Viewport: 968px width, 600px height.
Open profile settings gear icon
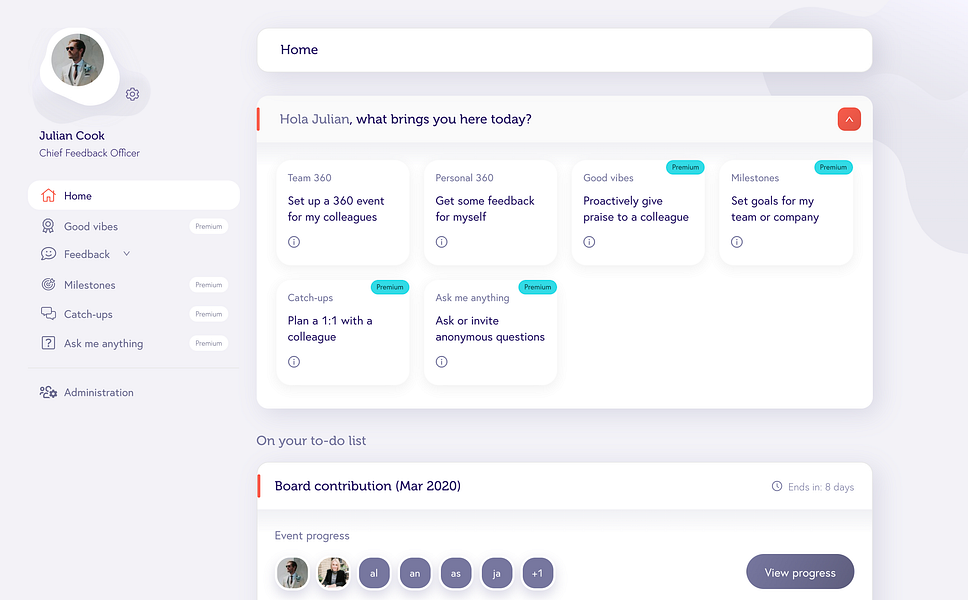click(132, 94)
